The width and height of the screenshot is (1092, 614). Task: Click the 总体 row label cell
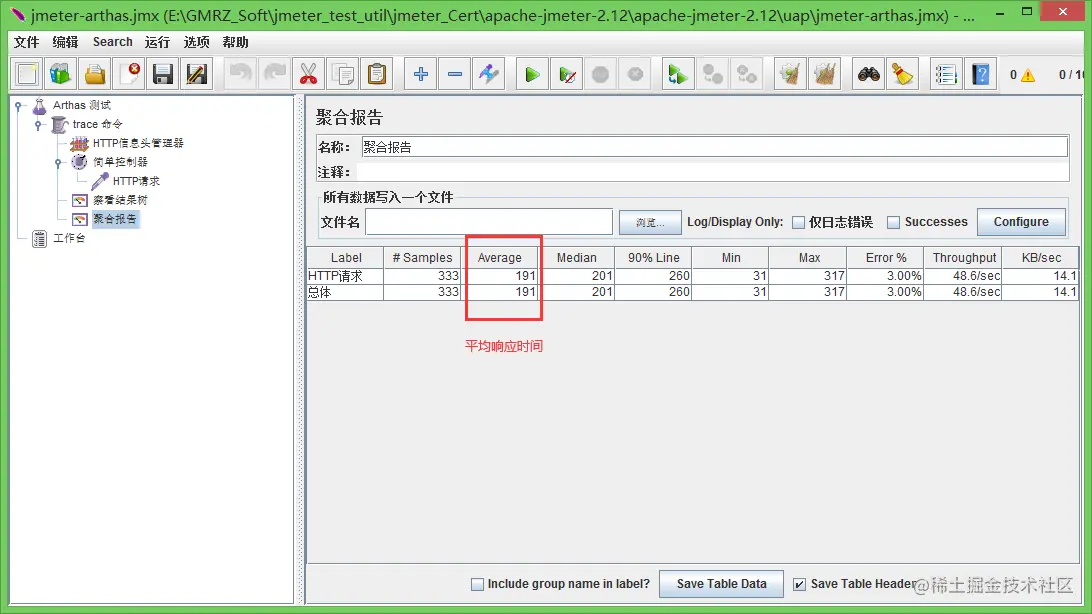[x=345, y=292]
